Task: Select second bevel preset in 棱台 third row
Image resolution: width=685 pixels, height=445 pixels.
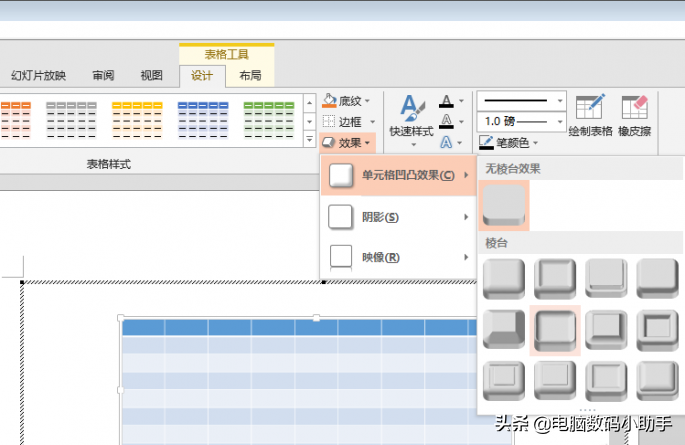Action: click(555, 381)
